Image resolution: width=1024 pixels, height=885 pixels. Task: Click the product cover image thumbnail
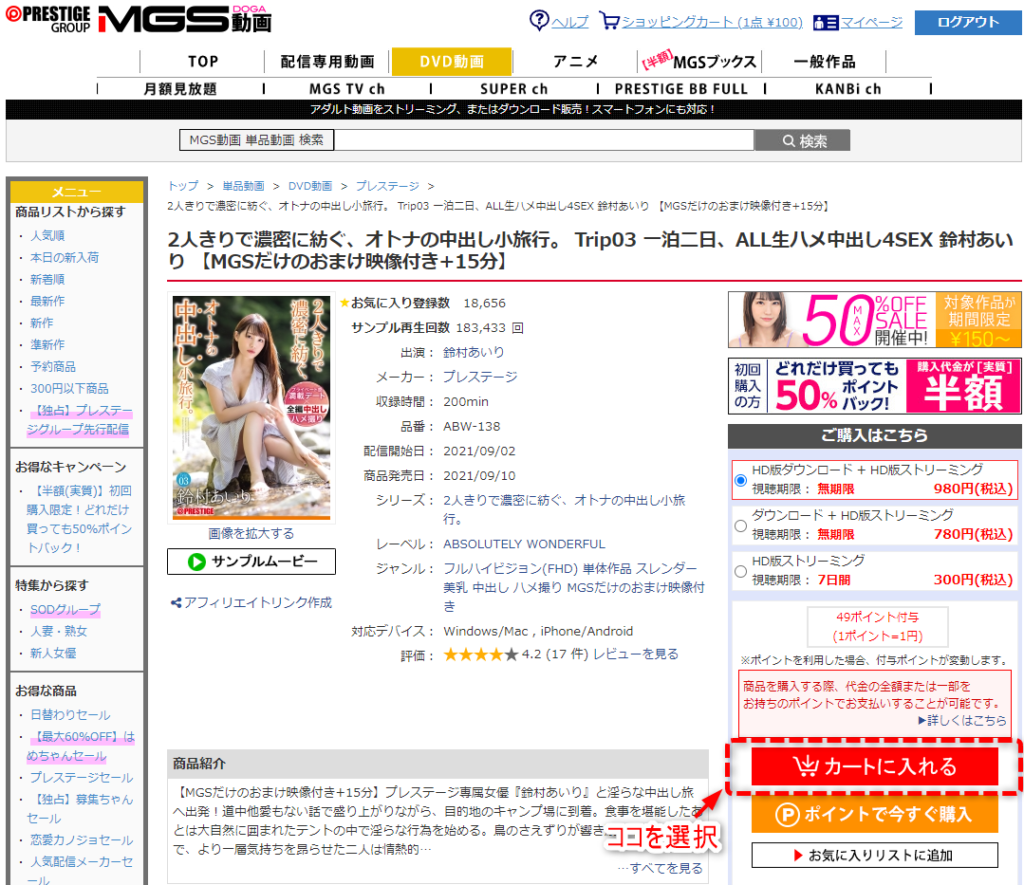(x=251, y=407)
